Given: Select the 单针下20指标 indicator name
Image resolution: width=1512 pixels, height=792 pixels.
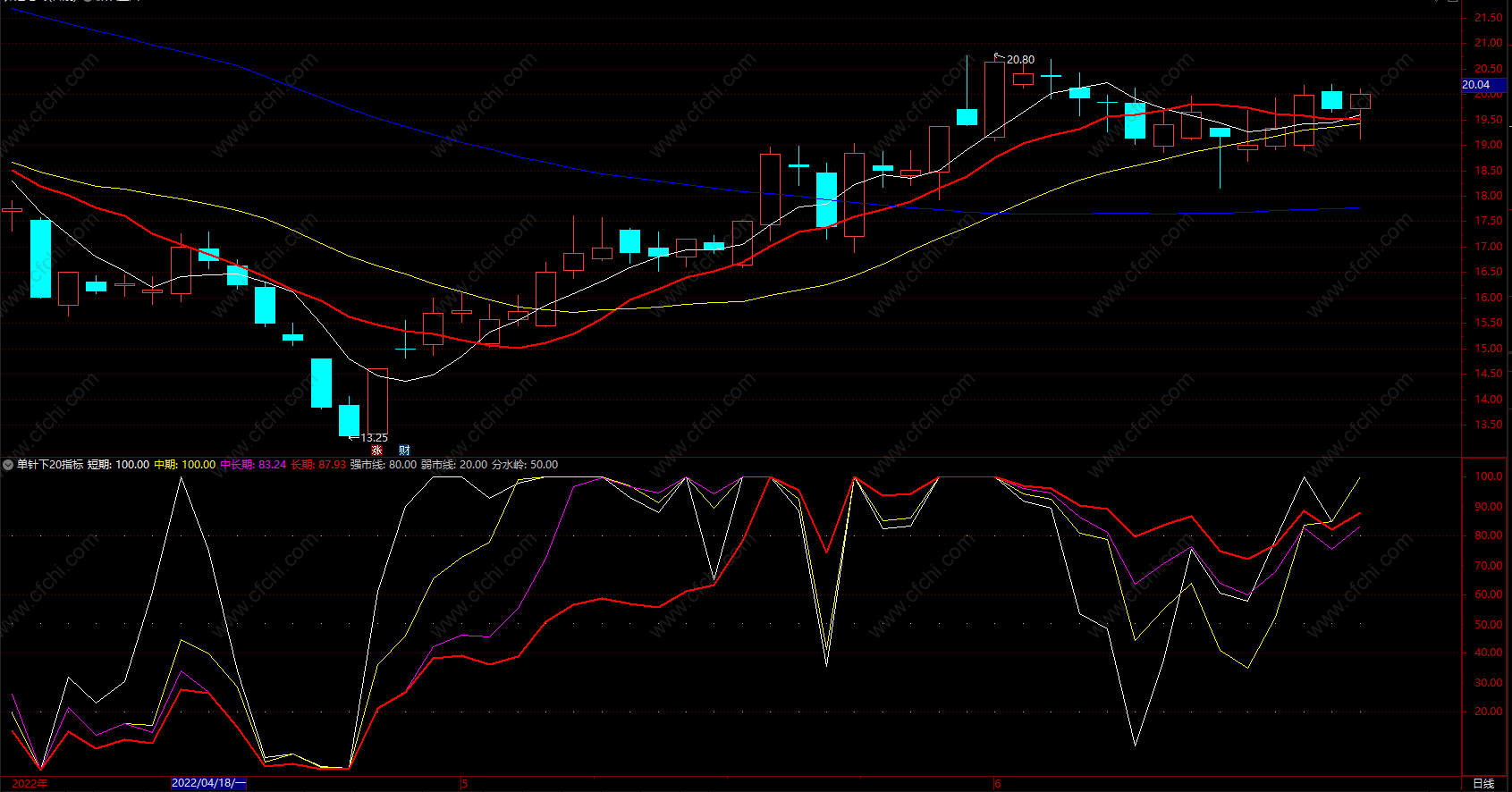Looking at the screenshot, I should pyautogui.click(x=50, y=465).
